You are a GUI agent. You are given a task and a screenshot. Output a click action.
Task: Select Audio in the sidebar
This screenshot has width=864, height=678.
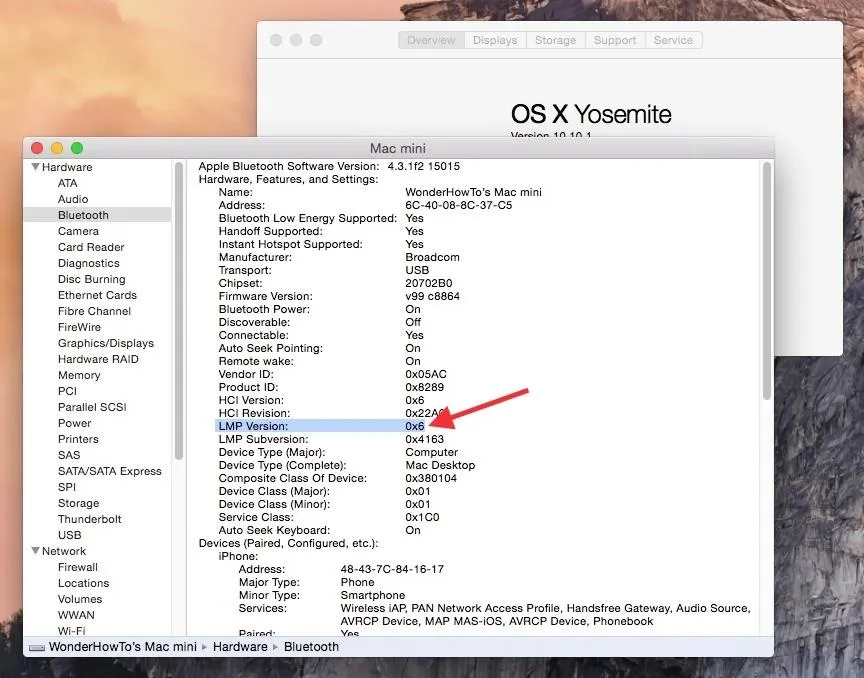coord(73,199)
